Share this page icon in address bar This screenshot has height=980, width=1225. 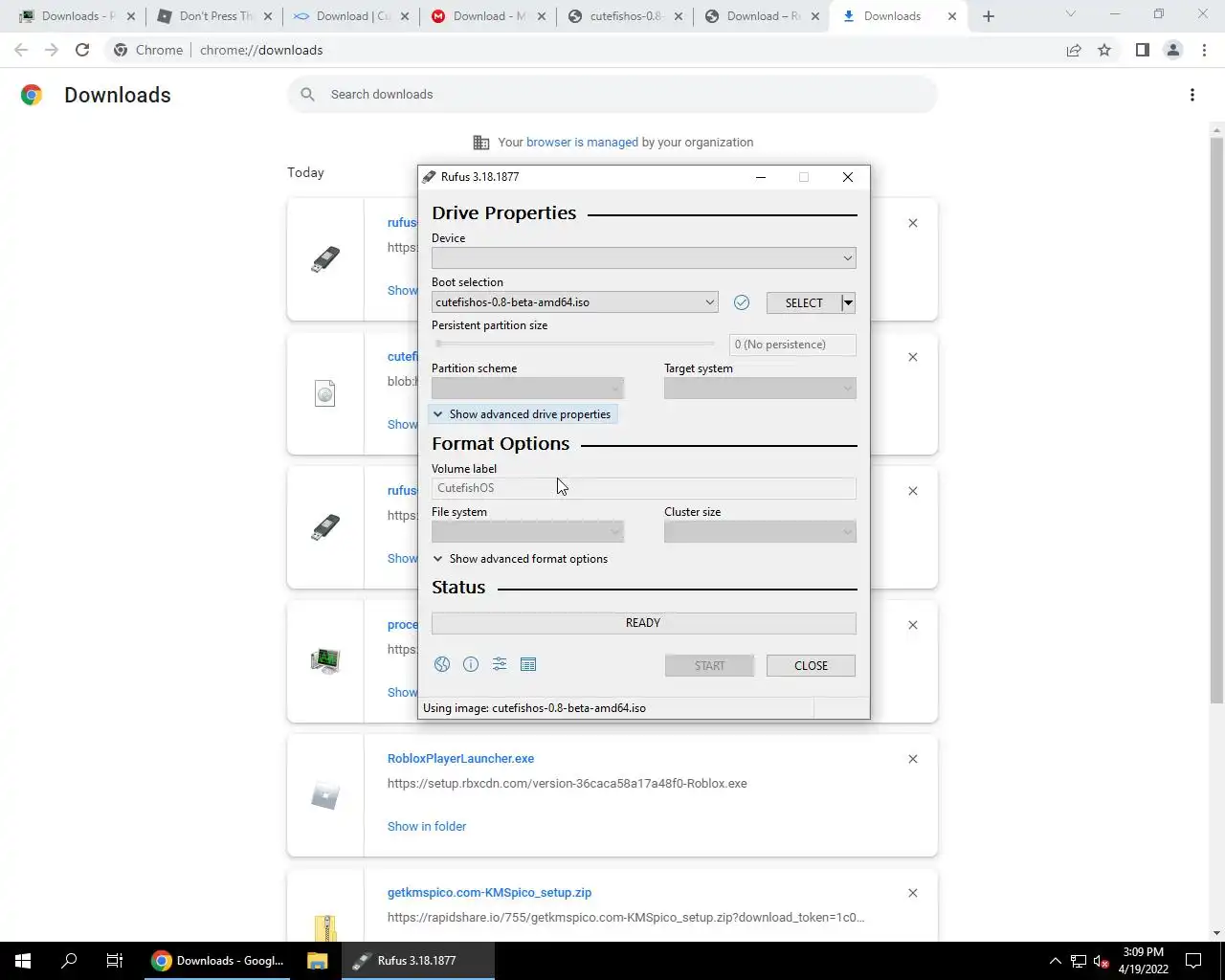click(x=1074, y=50)
